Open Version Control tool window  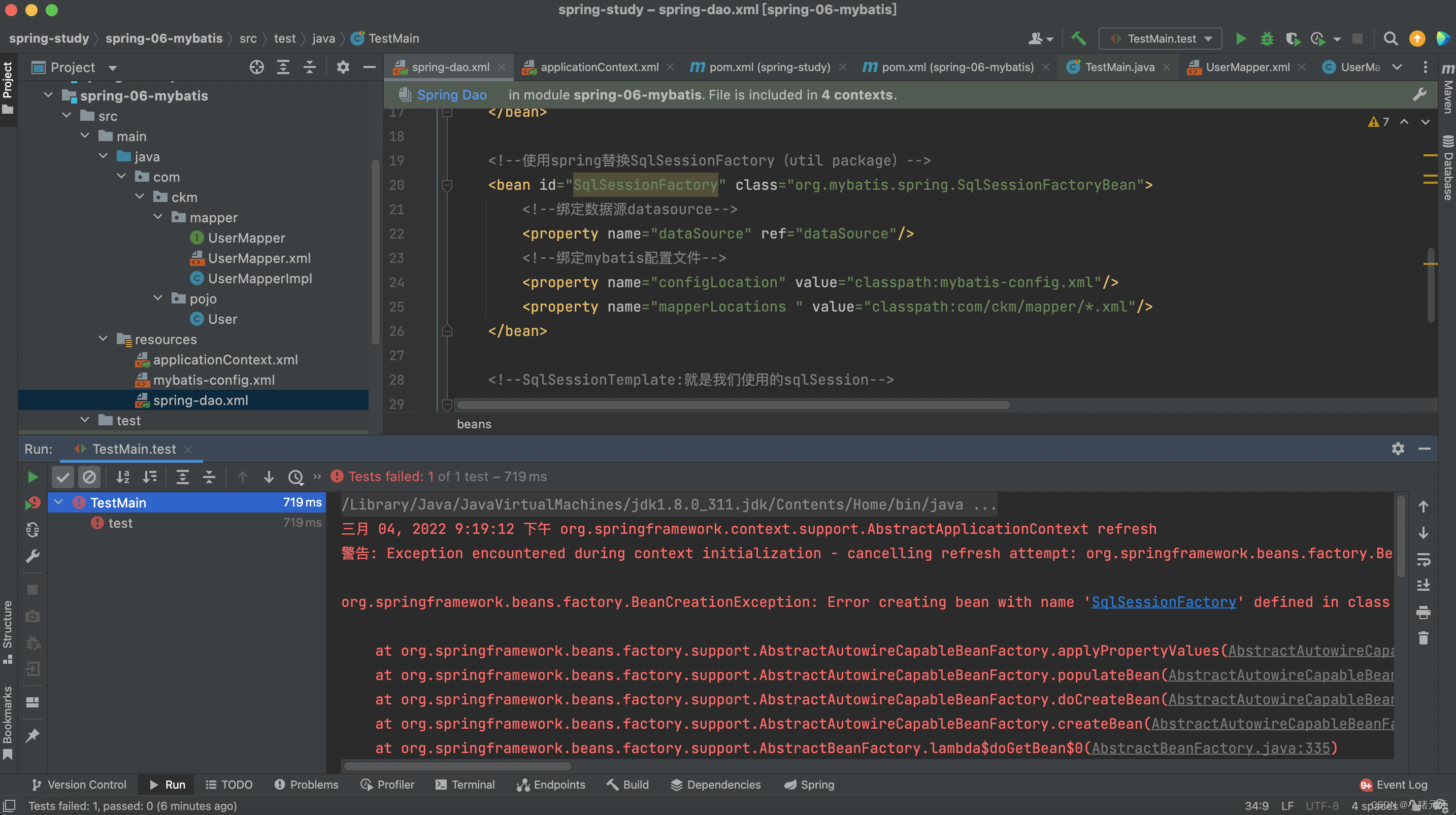tap(79, 785)
